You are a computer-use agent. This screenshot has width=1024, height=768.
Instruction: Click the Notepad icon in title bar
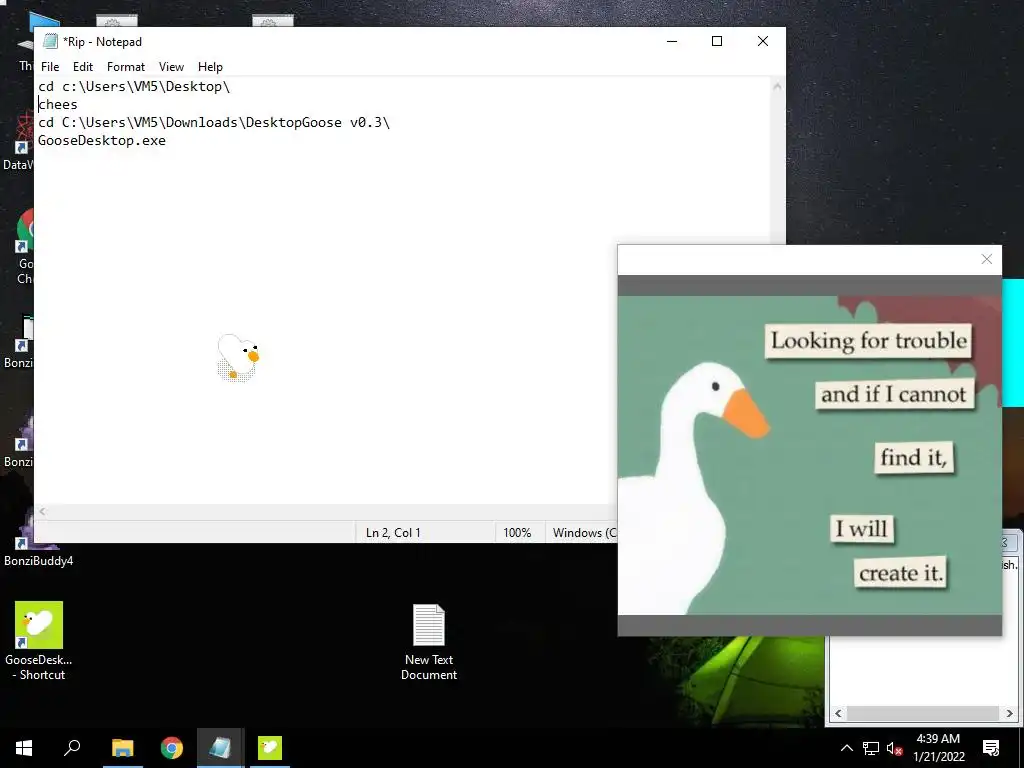point(50,41)
